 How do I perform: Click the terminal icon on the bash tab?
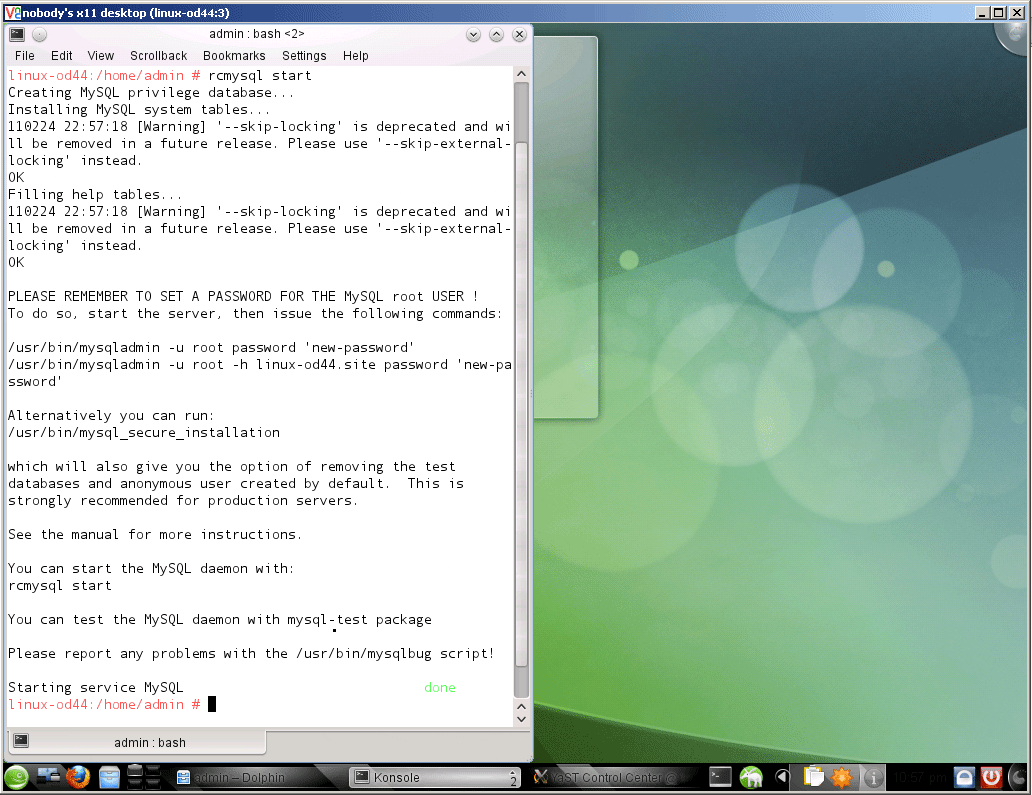tap(21, 741)
